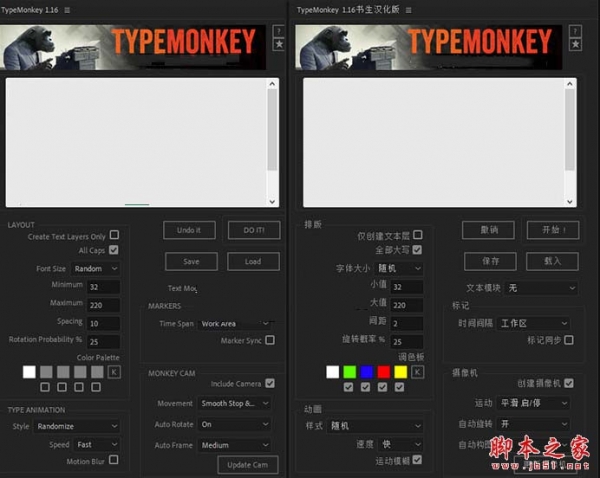Click the Update Cam button
The height and width of the screenshot is (478, 600).
click(248, 465)
